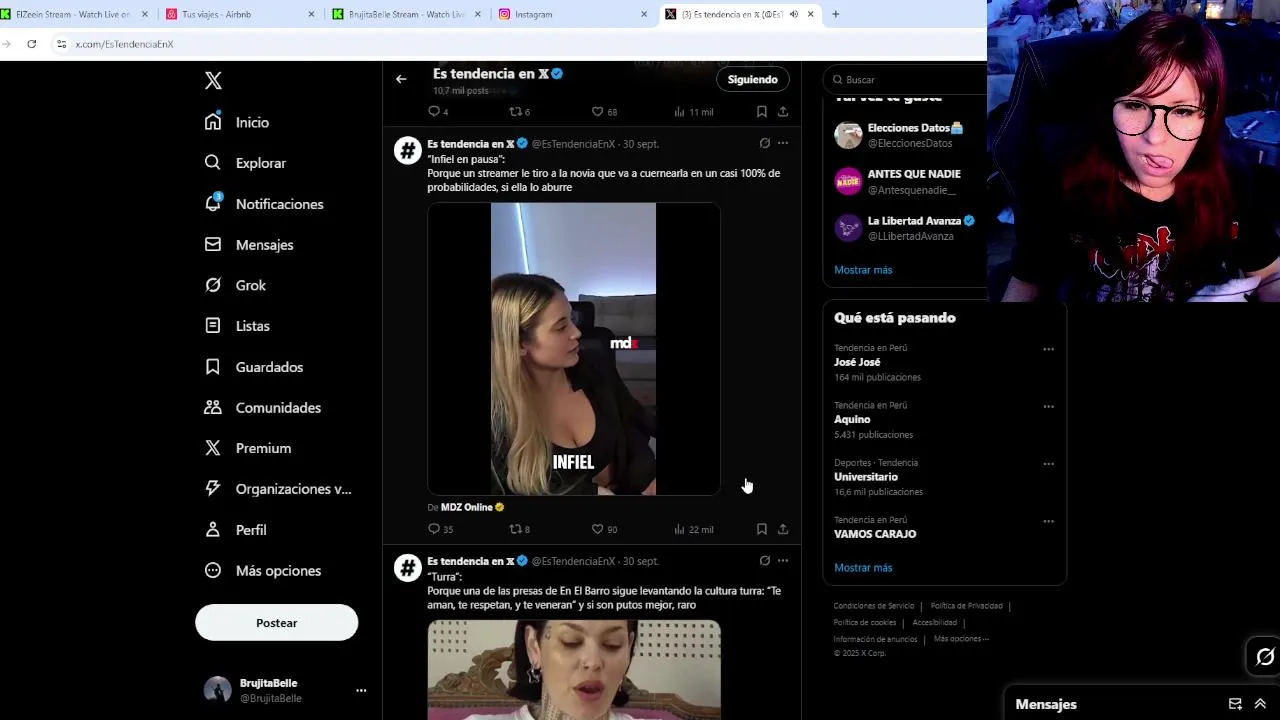Open Grok explain icon on 'Turra' post
The width and height of the screenshot is (1280, 720).
764,560
